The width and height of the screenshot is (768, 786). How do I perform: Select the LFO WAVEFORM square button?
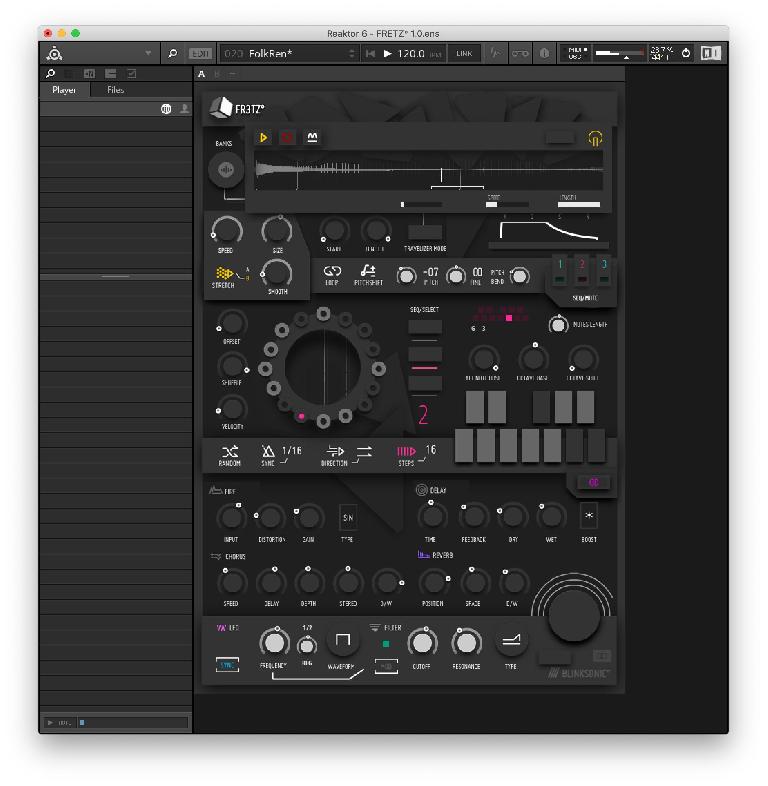[x=343, y=640]
